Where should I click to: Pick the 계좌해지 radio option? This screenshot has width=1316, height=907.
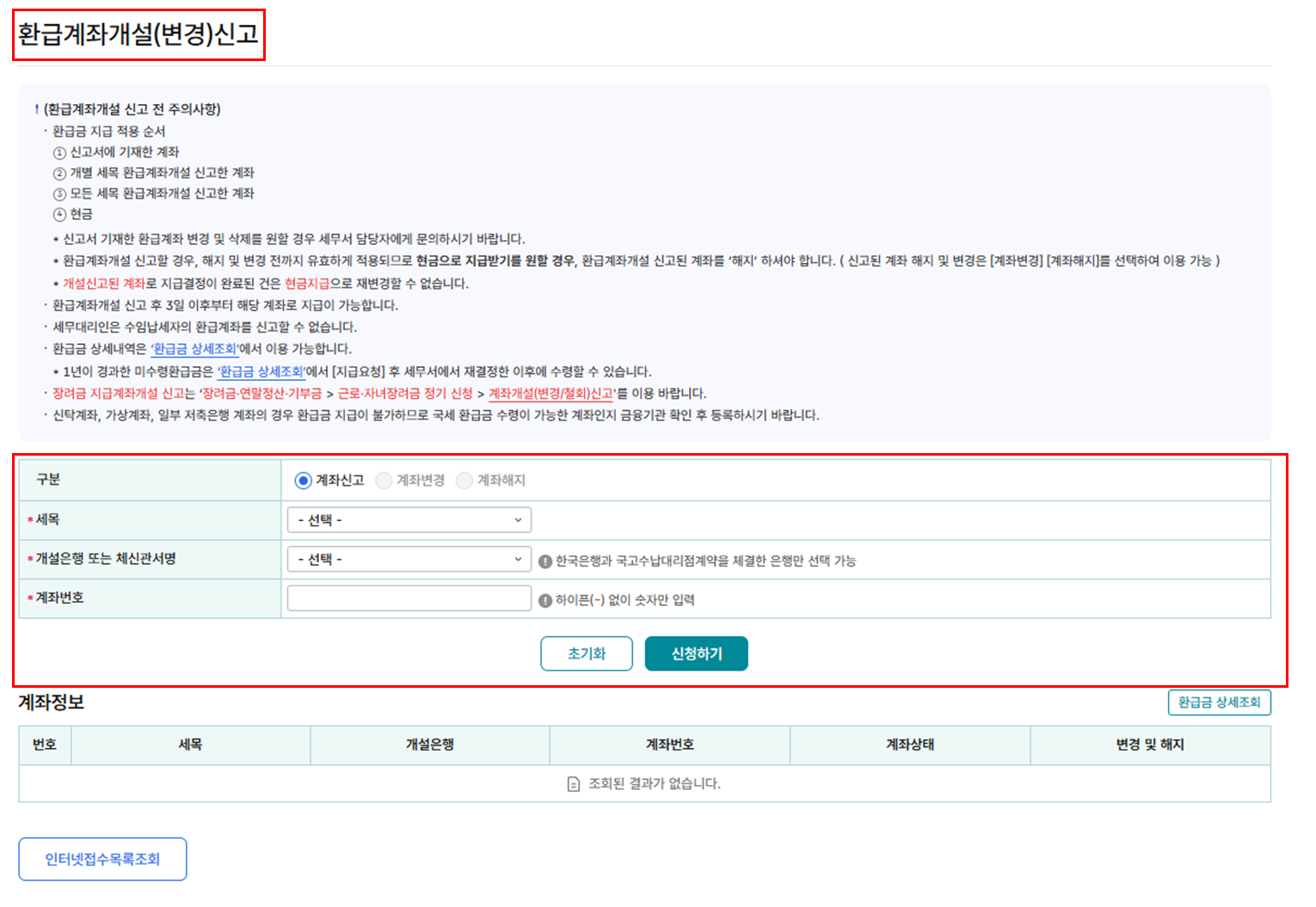tap(464, 481)
